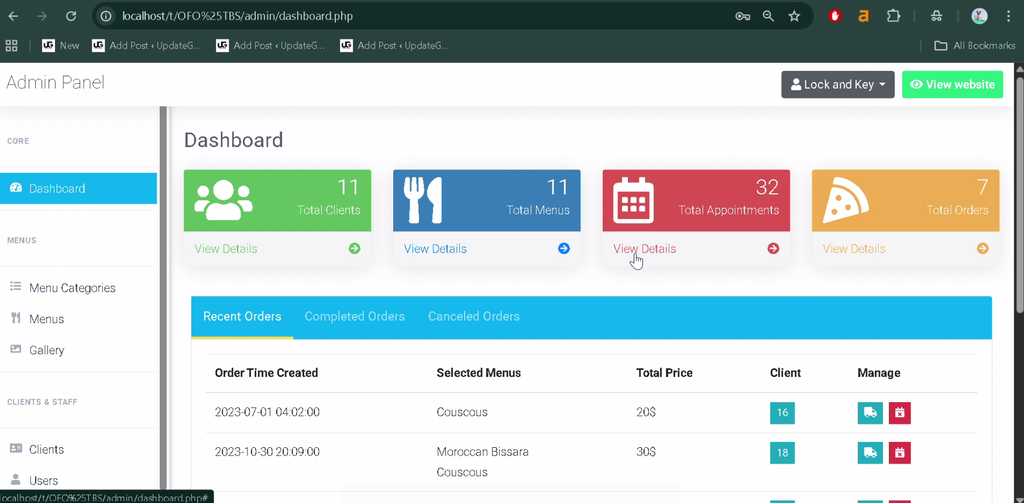This screenshot has height=503, width=1024.
Task: Click the Total Clients people icon
Action: point(223,200)
